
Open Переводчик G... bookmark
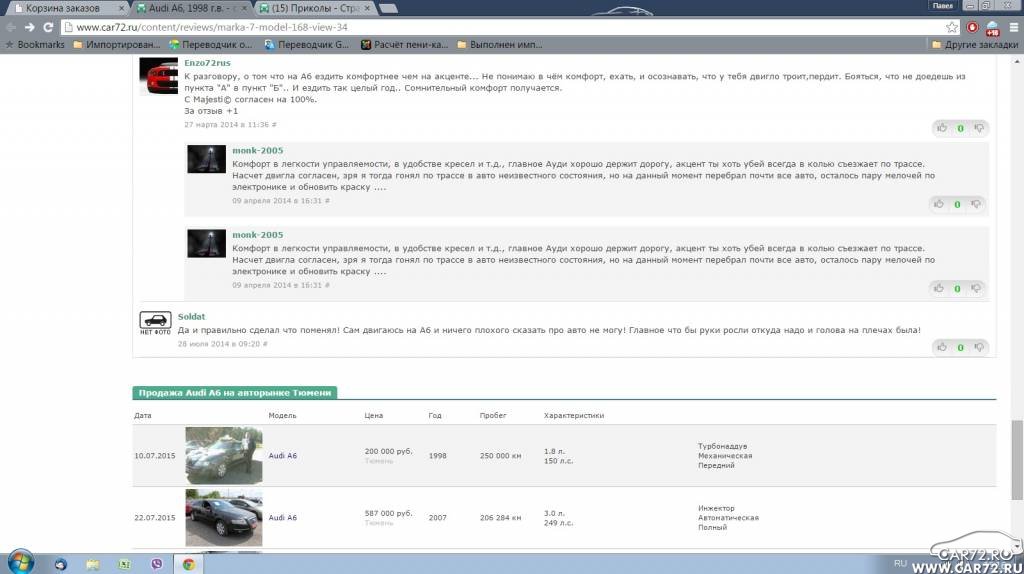point(307,44)
